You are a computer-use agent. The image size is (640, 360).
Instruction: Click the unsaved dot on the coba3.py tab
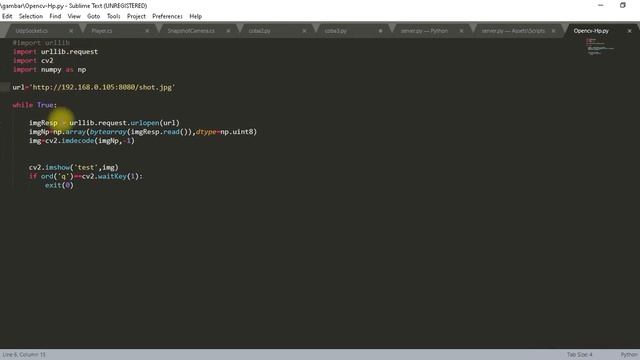(x=380, y=31)
